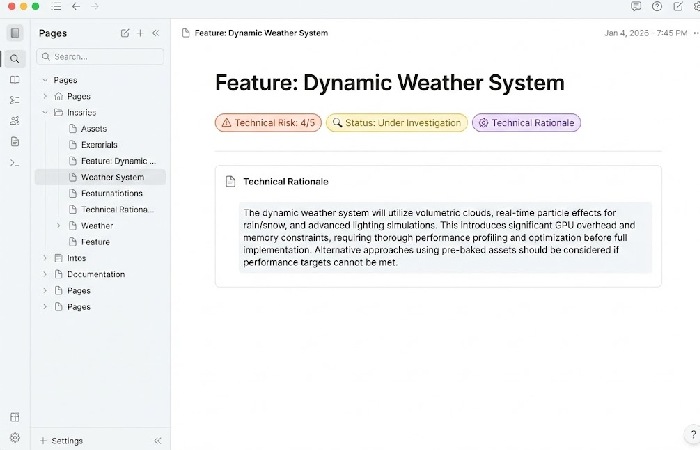700x450 pixels.
Task: Click the document icon in Technical Rationale card
Action: pyautogui.click(x=230, y=181)
